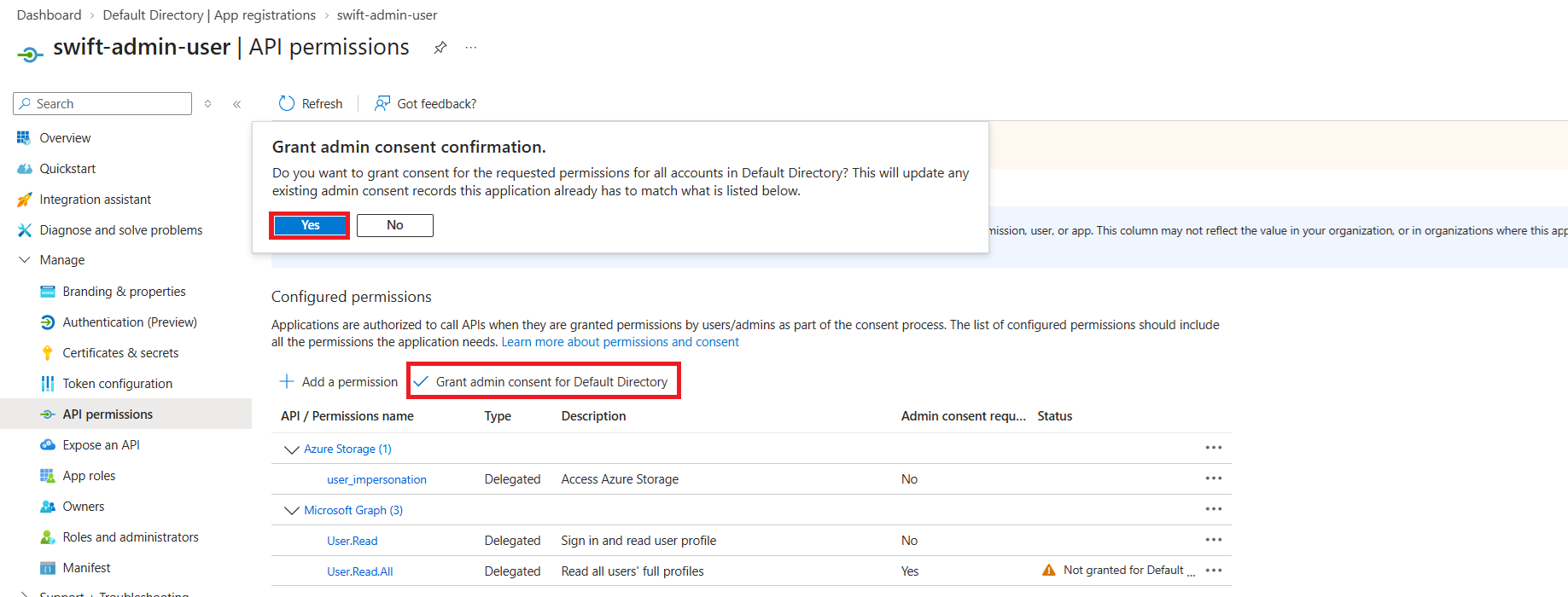Click the Refresh toolbar button label

point(322,104)
